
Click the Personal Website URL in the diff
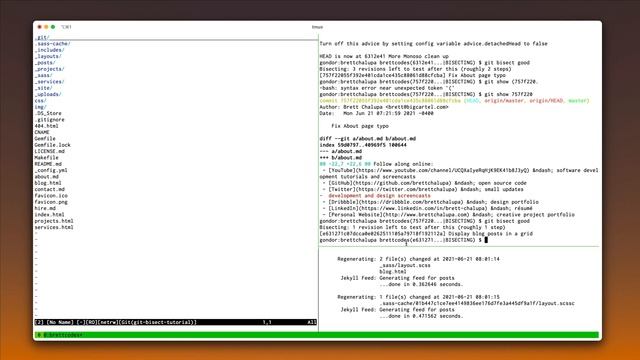click(427, 215)
